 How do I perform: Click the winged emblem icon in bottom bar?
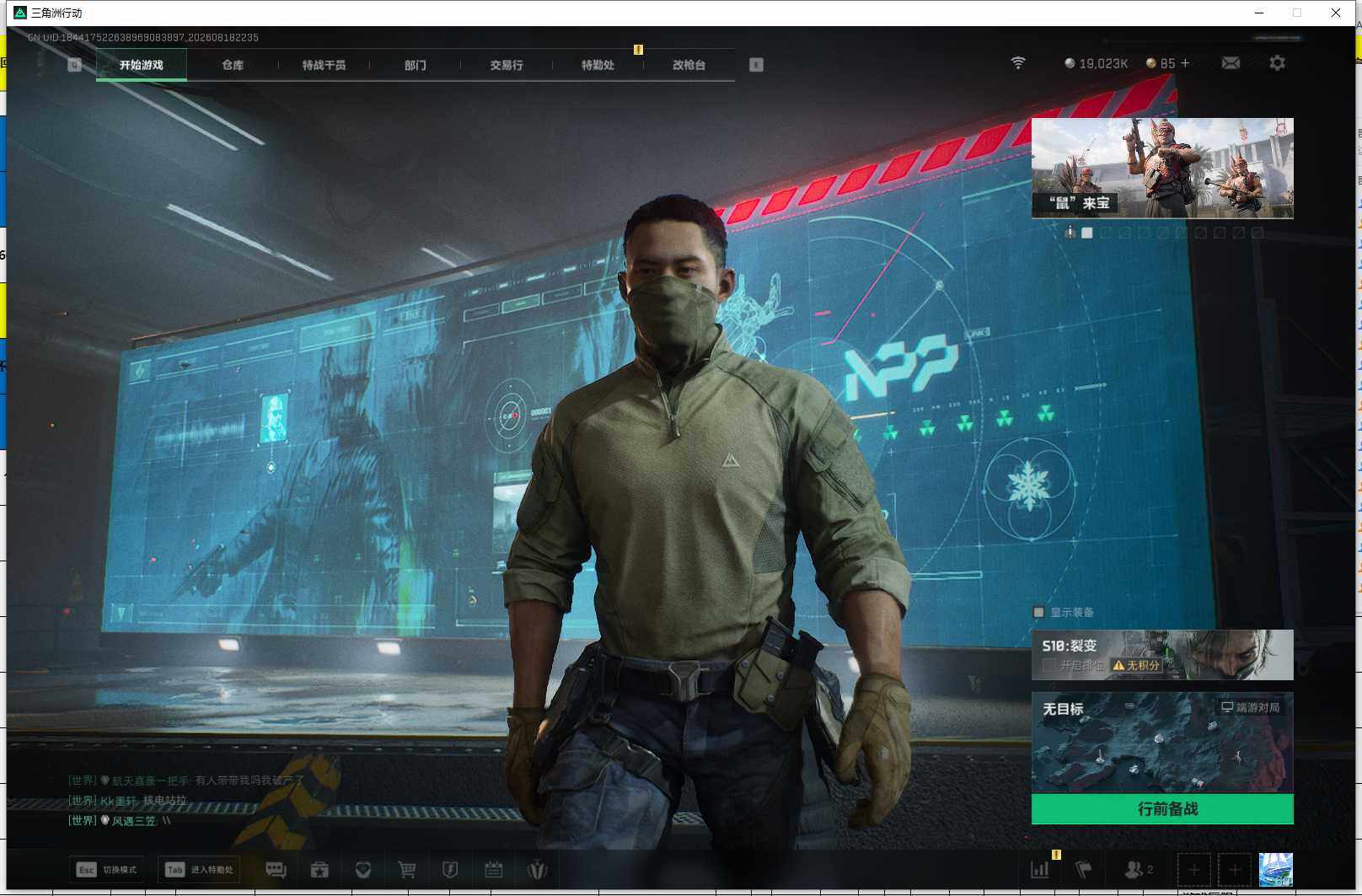coord(537,870)
